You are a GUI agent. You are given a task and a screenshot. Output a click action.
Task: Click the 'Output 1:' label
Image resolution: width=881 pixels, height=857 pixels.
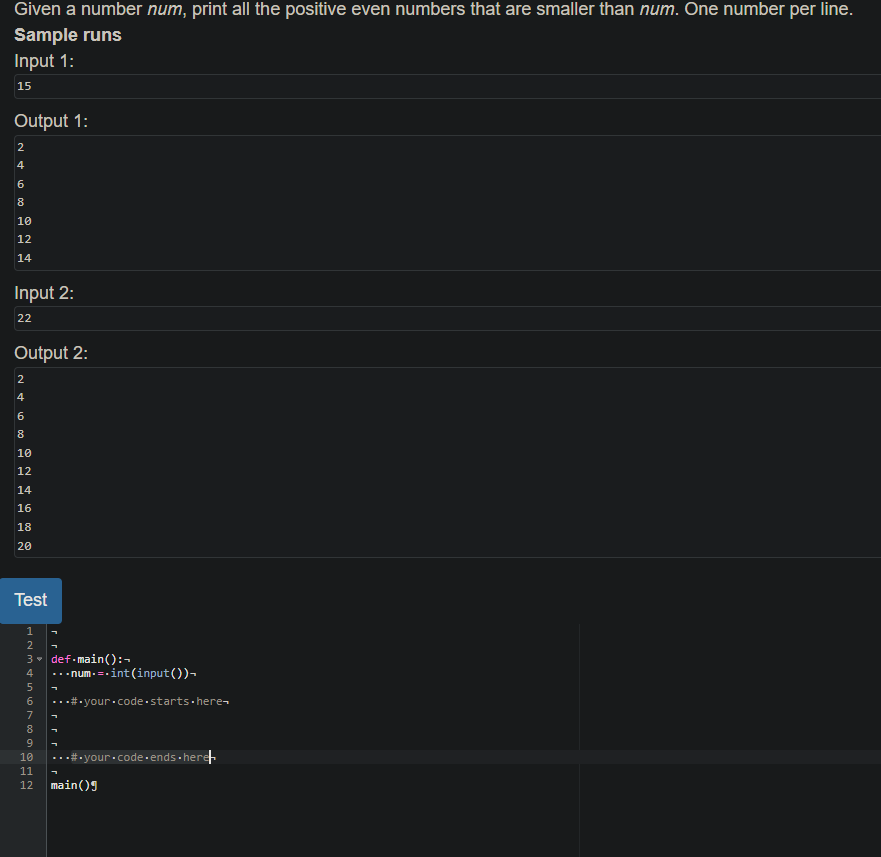pyautogui.click(x=51, y=121)
